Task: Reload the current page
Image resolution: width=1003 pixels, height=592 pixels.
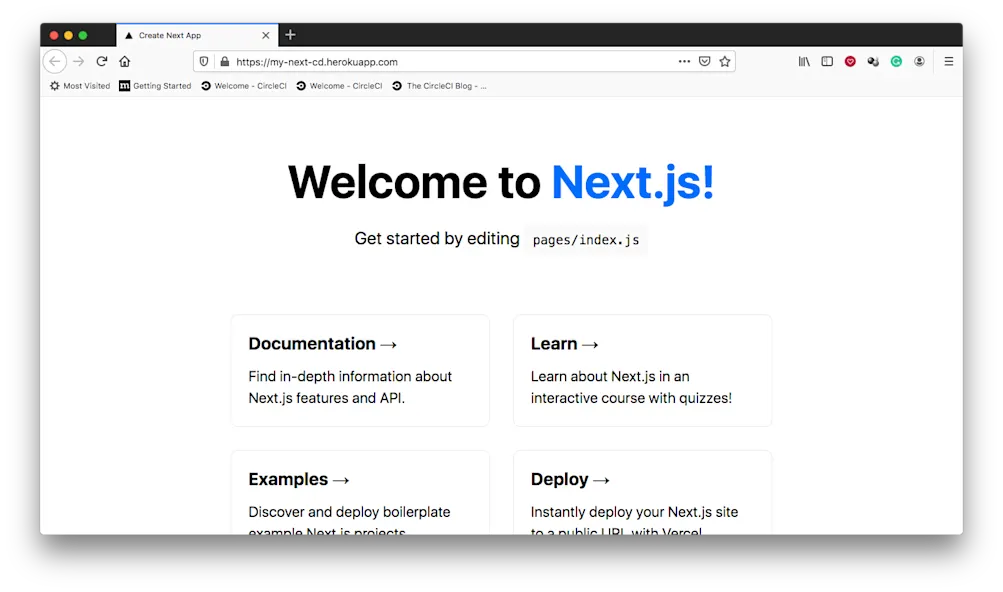Action: (x=102, y=61)
